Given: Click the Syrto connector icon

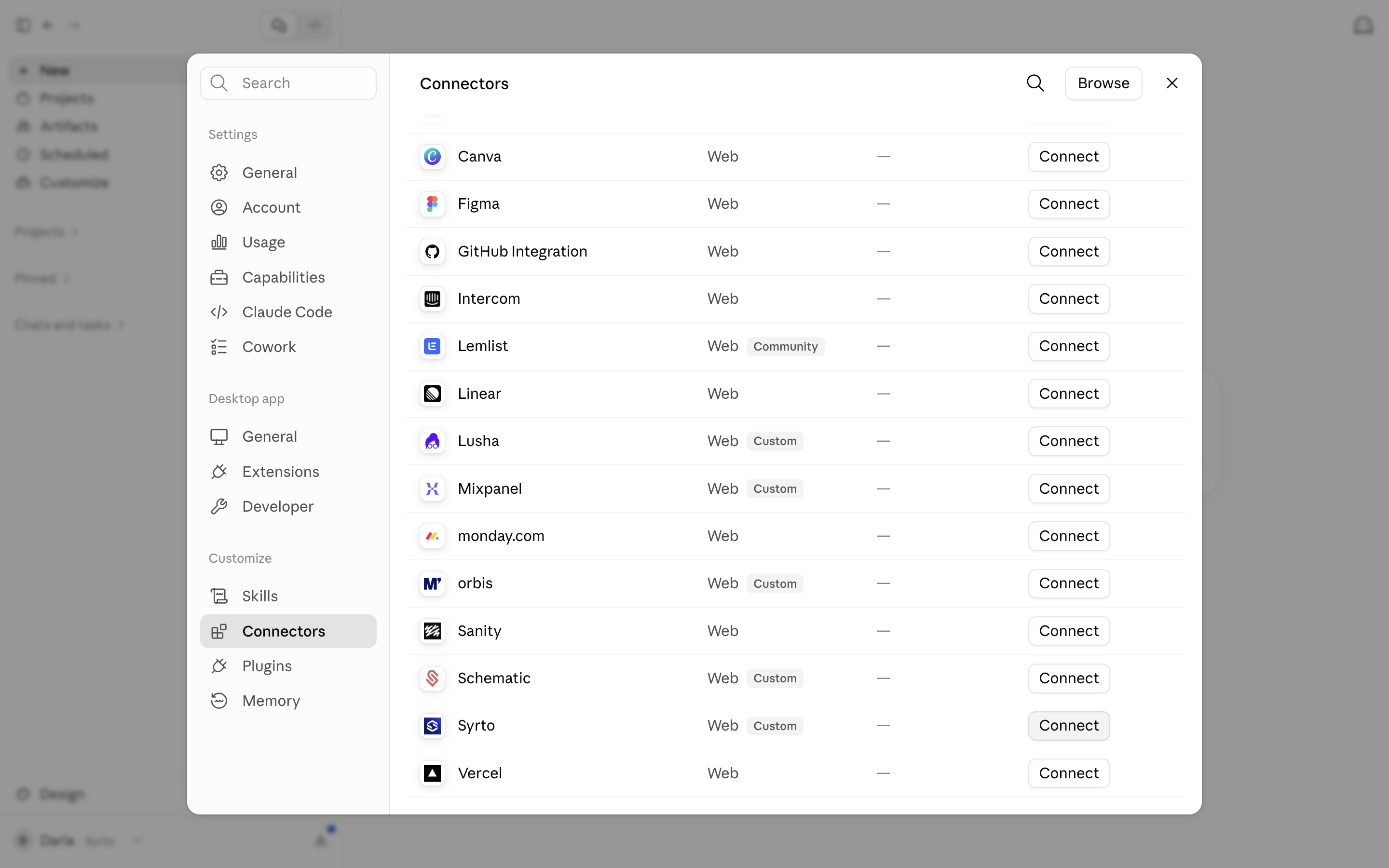Looking at the screenshot, I should click(x=432, y=726).
